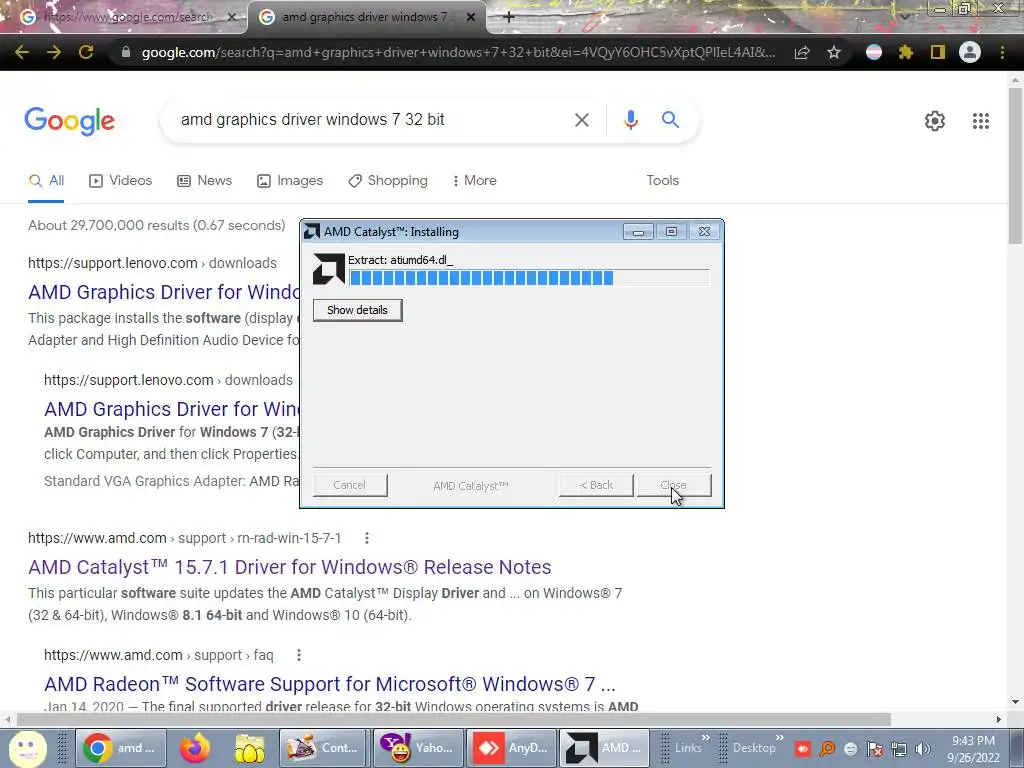The image size is (1024, 768).
Task: Start voice search with microphone icon
Action: pyautogui.click(x=630, y=120)
